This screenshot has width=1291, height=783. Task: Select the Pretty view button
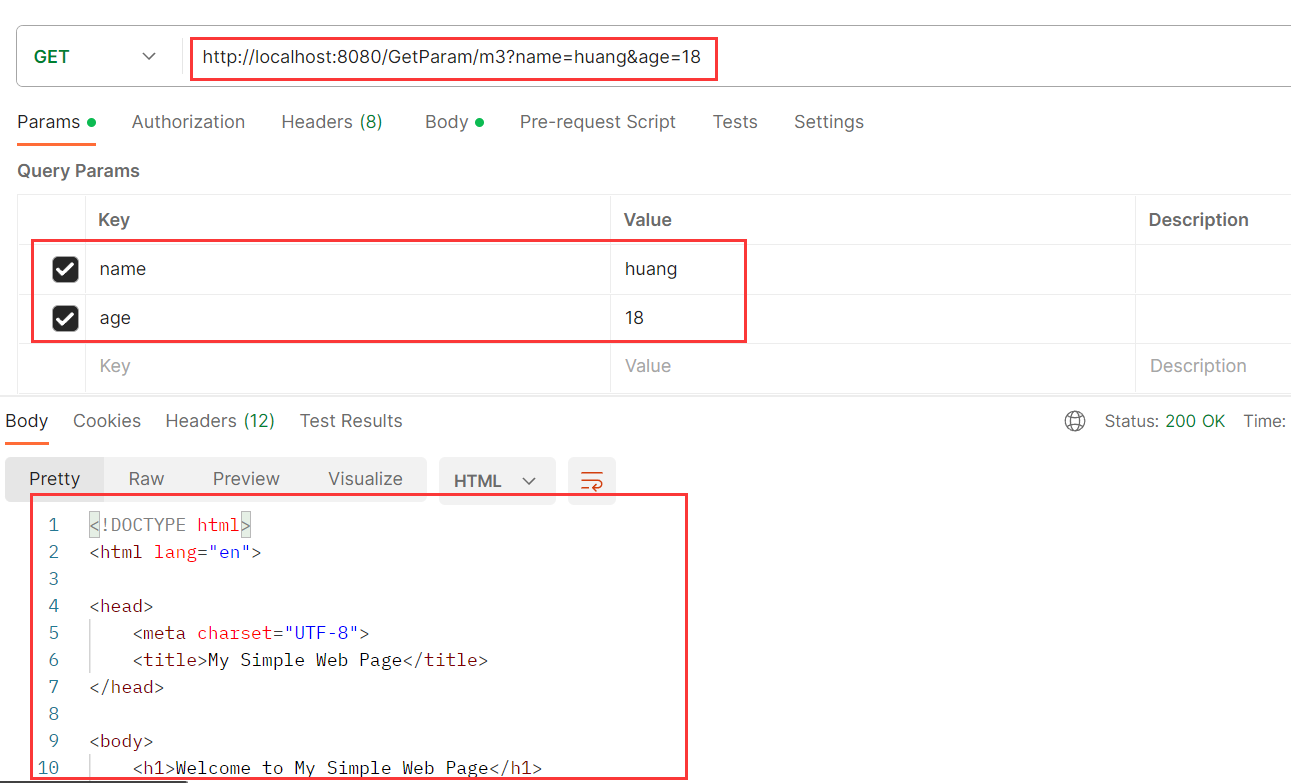[54, 479]
